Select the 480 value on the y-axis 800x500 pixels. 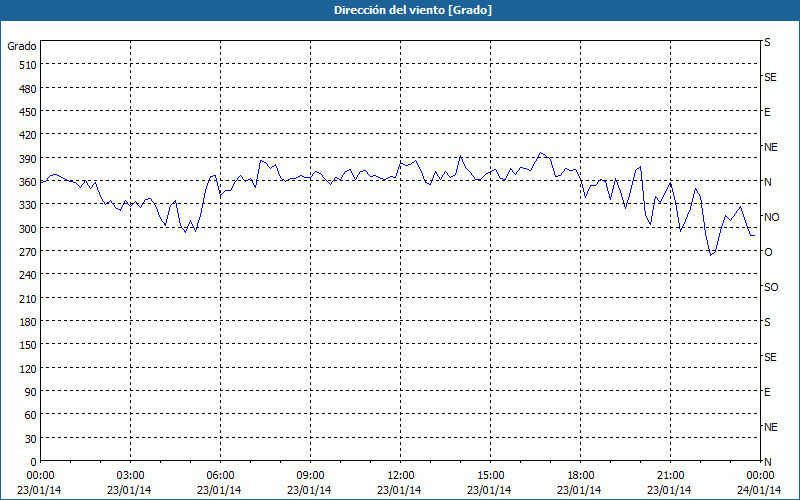(x=28, y=89)
